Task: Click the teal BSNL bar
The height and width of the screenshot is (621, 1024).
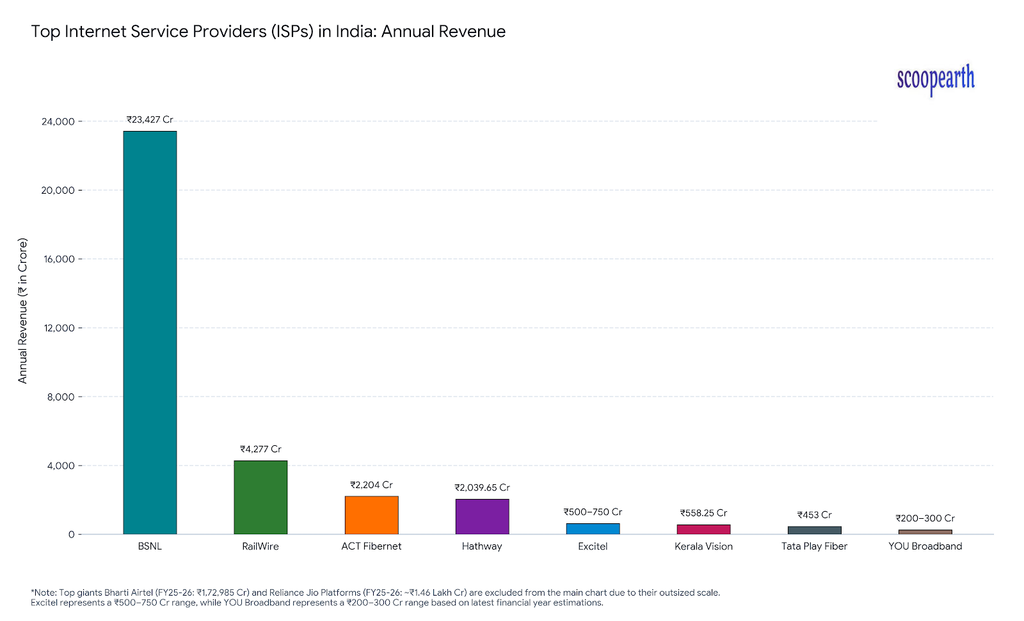Action: (x=150, y=332)
